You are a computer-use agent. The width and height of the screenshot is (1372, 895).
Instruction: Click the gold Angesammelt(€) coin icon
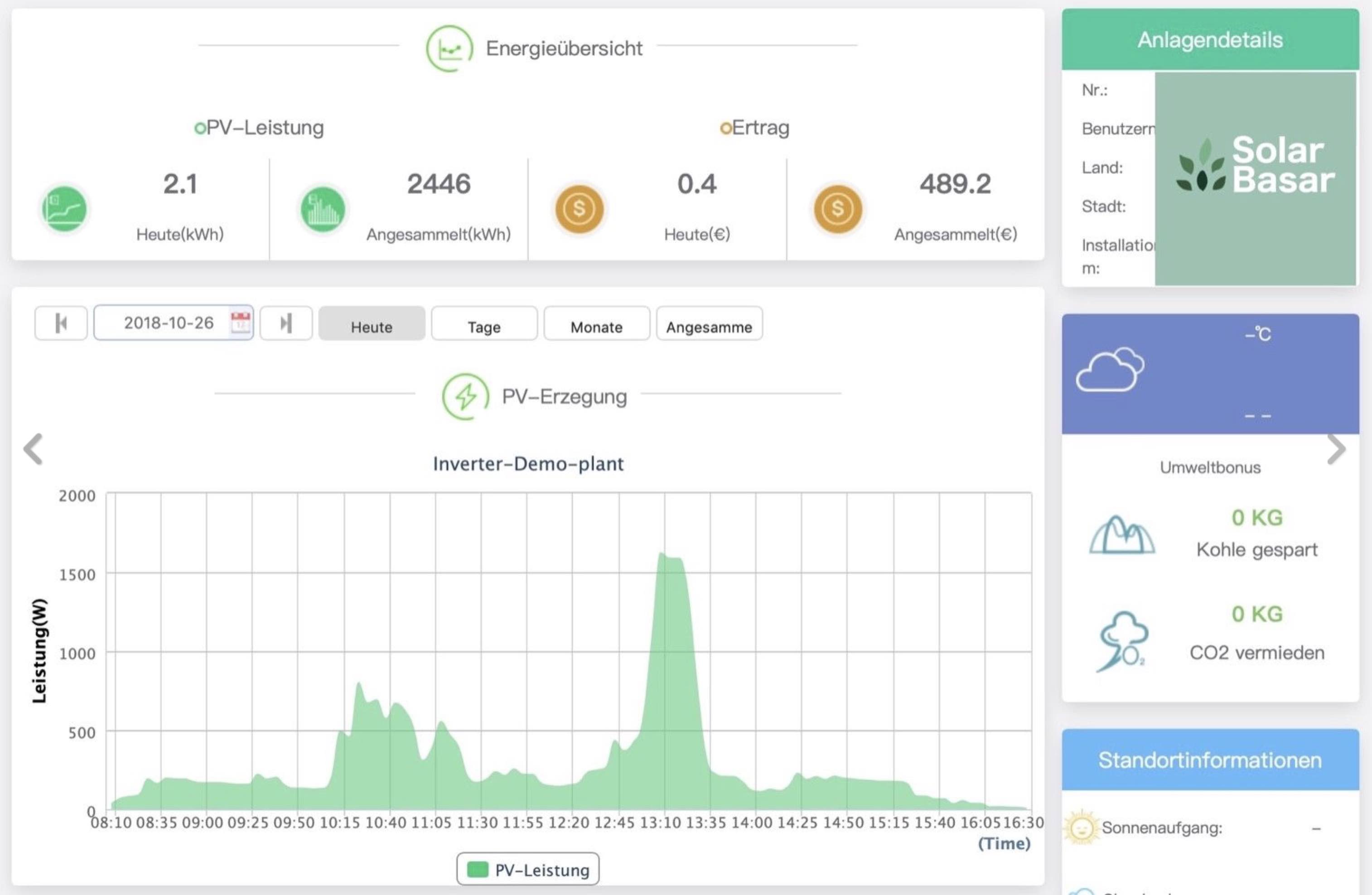click(838, 209)
